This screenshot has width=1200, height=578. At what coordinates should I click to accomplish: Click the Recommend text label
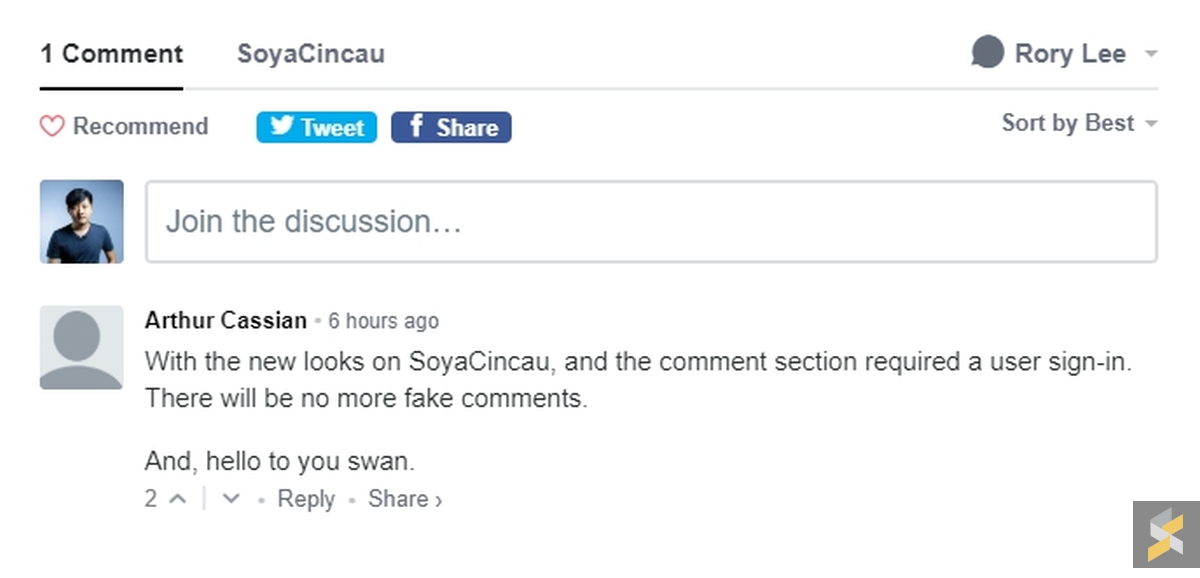coord(140,127)
